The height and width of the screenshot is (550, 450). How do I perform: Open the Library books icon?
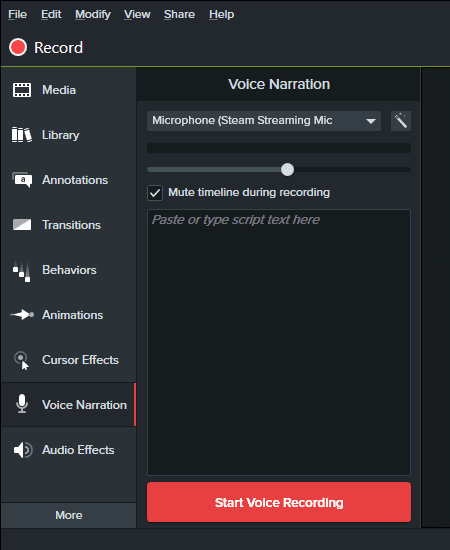click(x=22, y=135)
